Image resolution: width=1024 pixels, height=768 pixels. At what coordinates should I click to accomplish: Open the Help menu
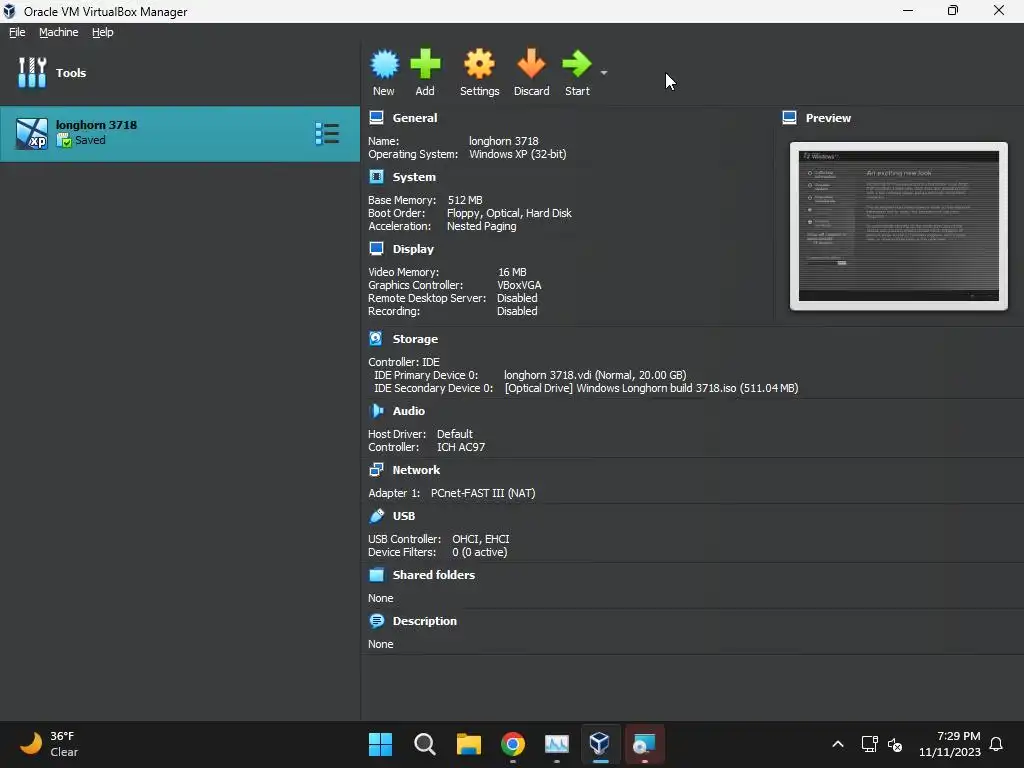[103, 32]
